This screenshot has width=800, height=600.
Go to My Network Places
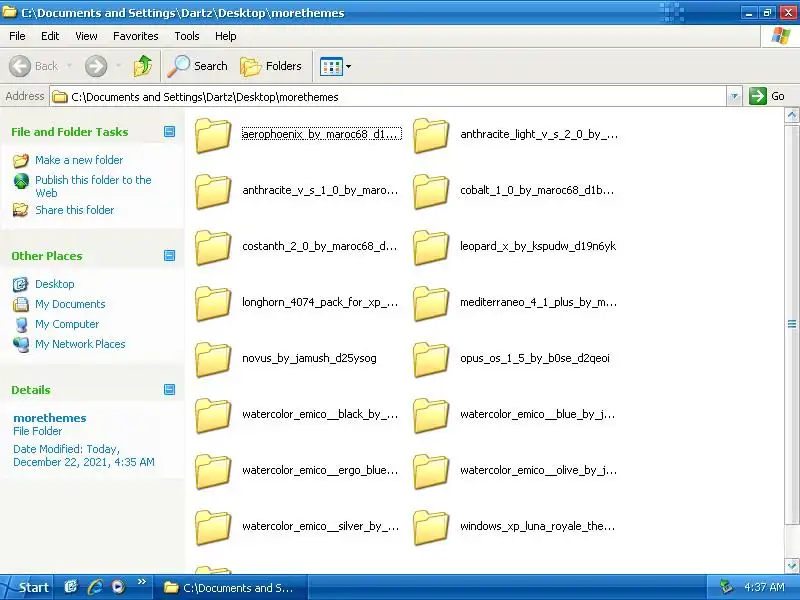[80, 344]
